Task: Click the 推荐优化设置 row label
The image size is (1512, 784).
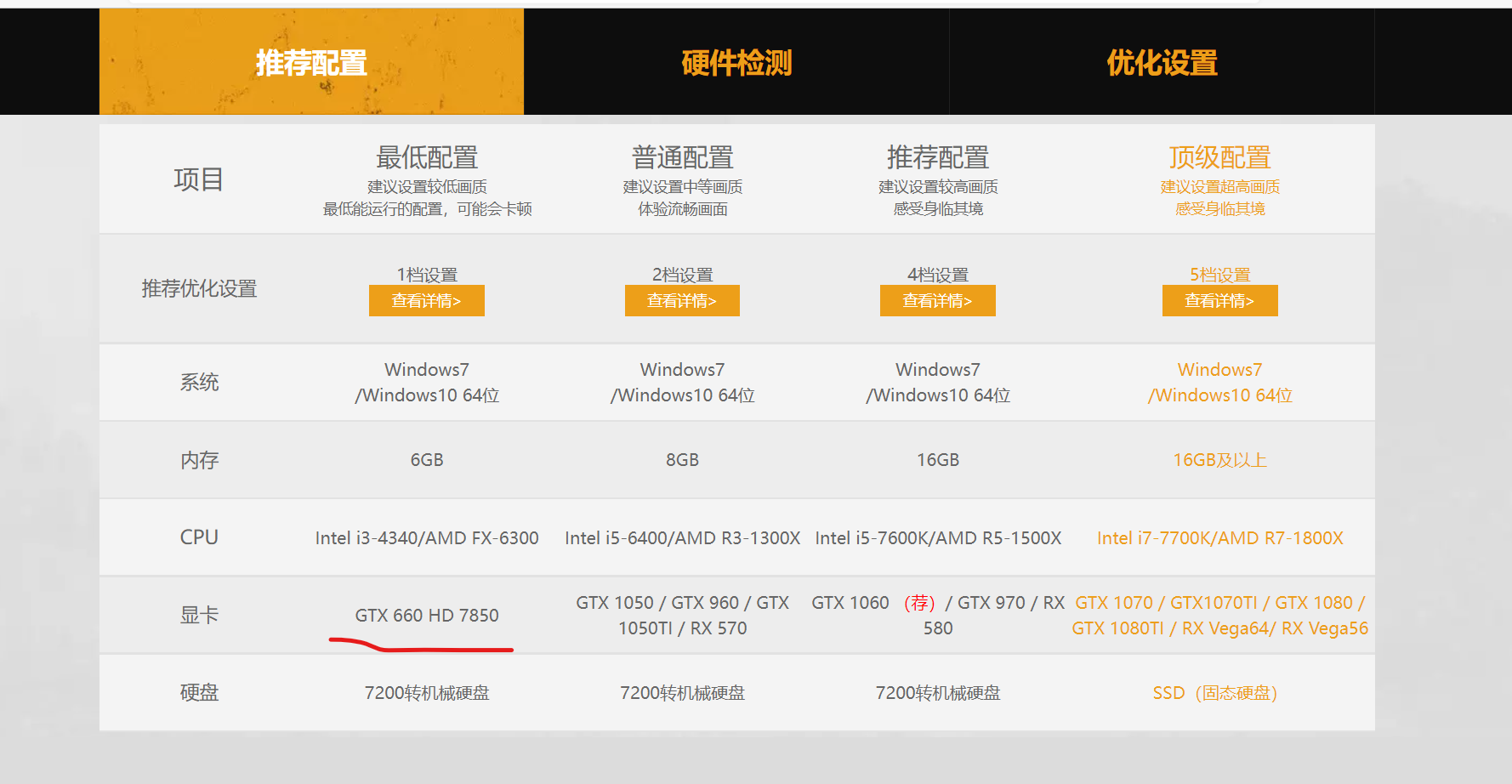Action: coord(199,288)
